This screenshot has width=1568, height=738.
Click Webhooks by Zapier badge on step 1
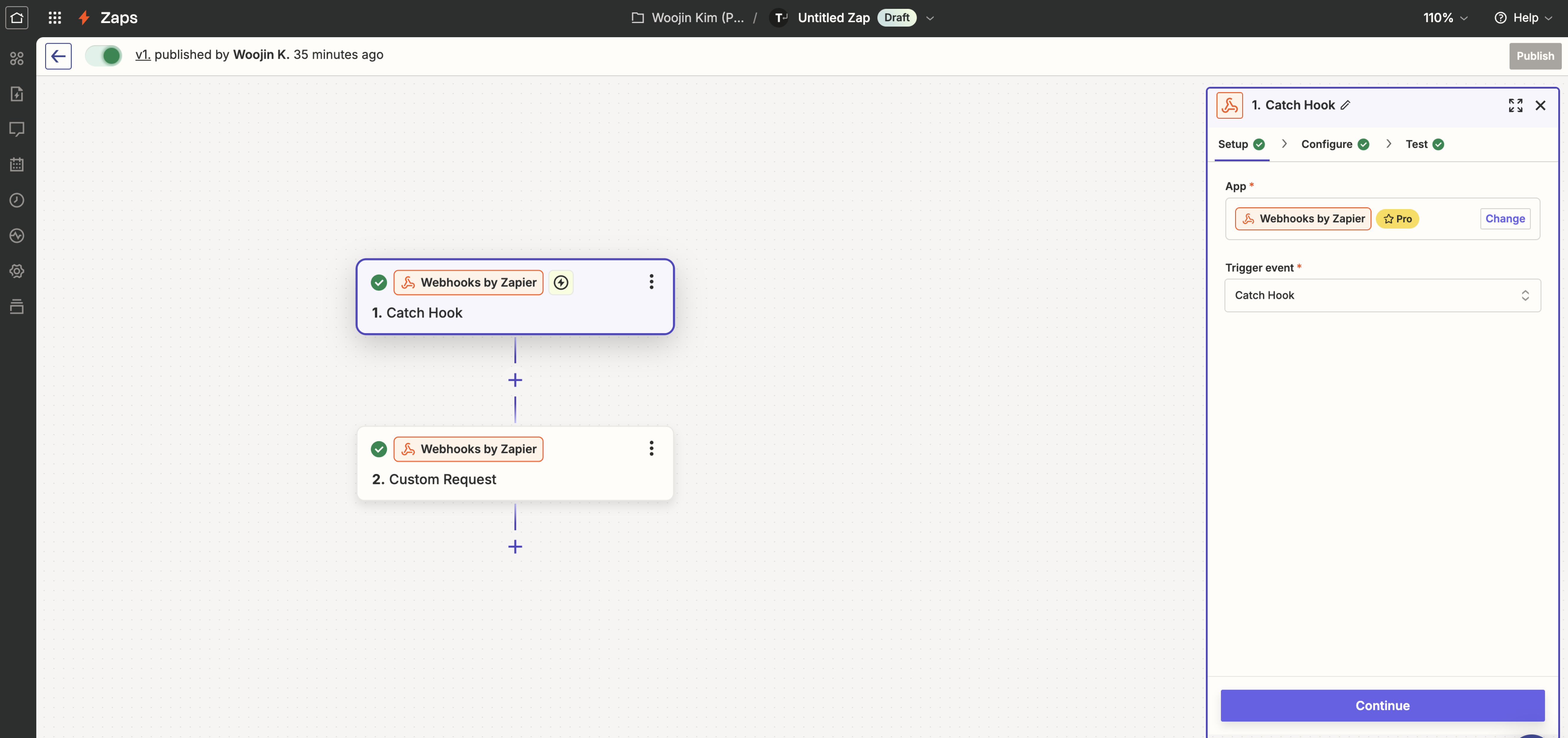(468, 283)
